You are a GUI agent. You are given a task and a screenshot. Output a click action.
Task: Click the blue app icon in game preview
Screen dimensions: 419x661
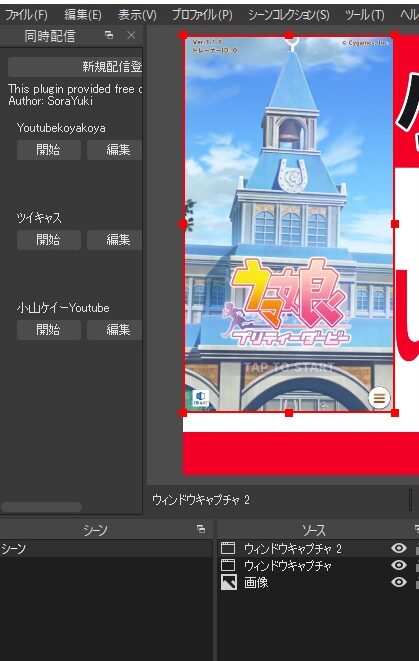[x=201, y=398]
